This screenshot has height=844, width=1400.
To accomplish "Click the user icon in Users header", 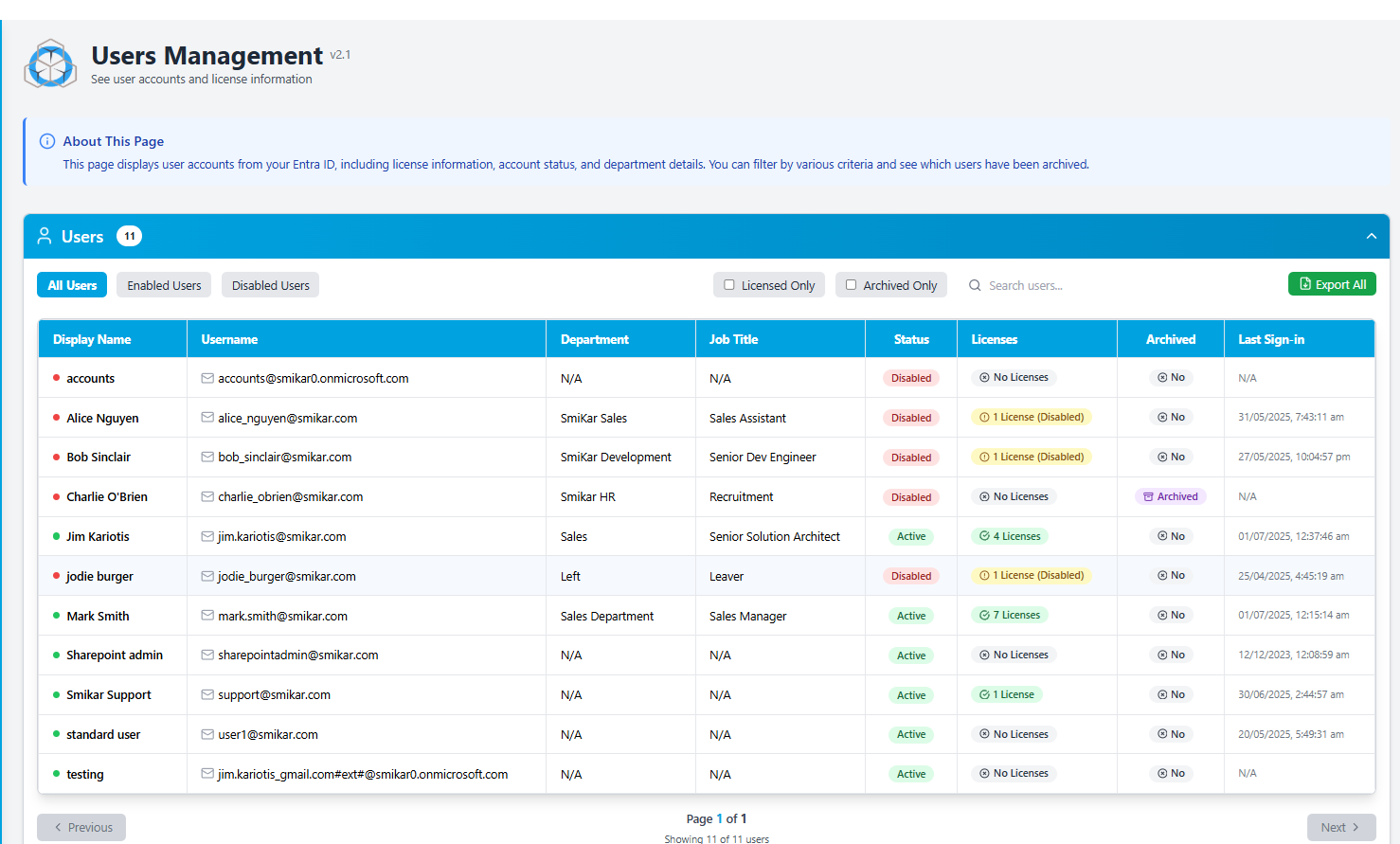I will [x=45, y=236].
